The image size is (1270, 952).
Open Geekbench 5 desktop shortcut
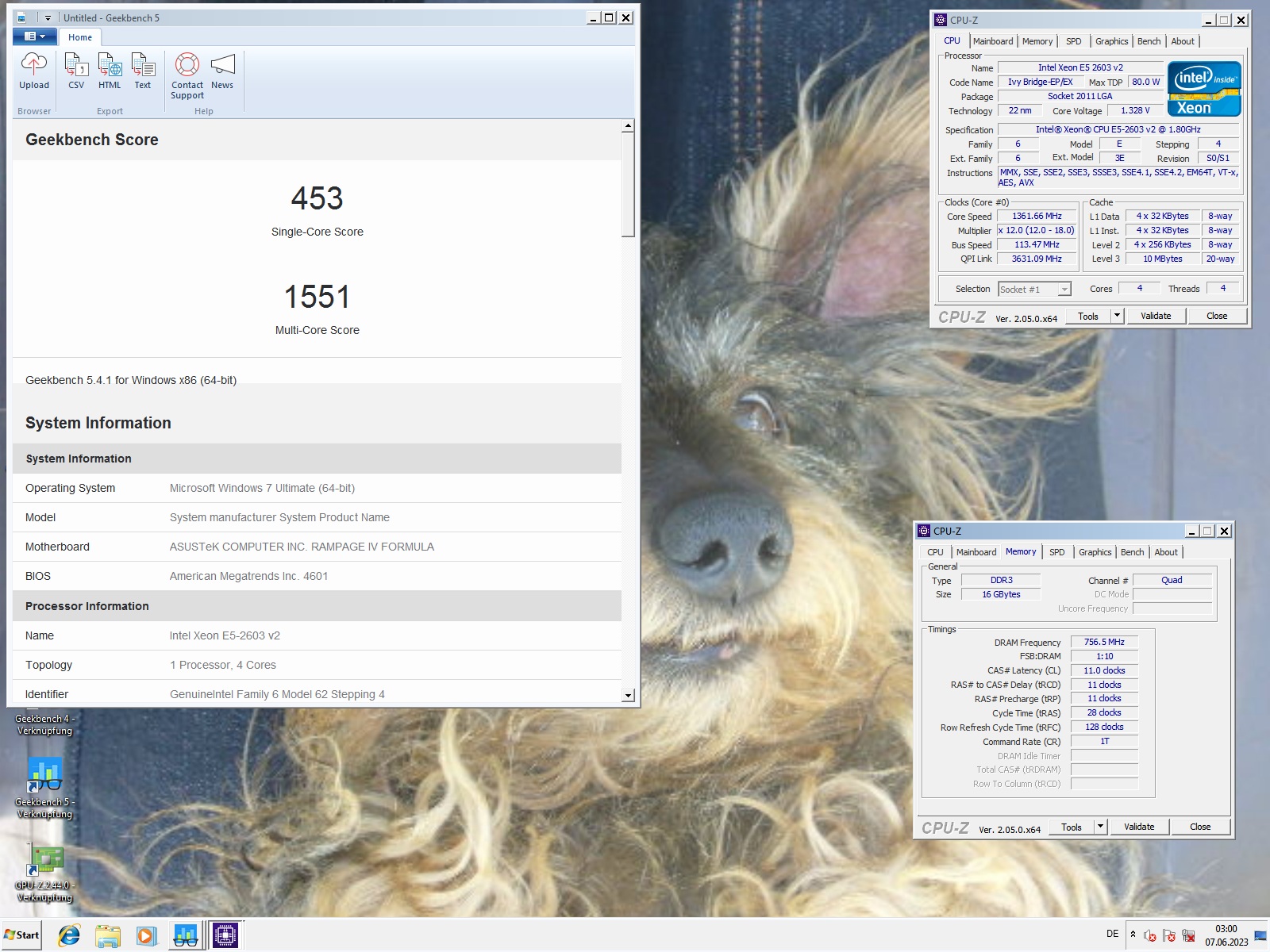coord(45,786)
